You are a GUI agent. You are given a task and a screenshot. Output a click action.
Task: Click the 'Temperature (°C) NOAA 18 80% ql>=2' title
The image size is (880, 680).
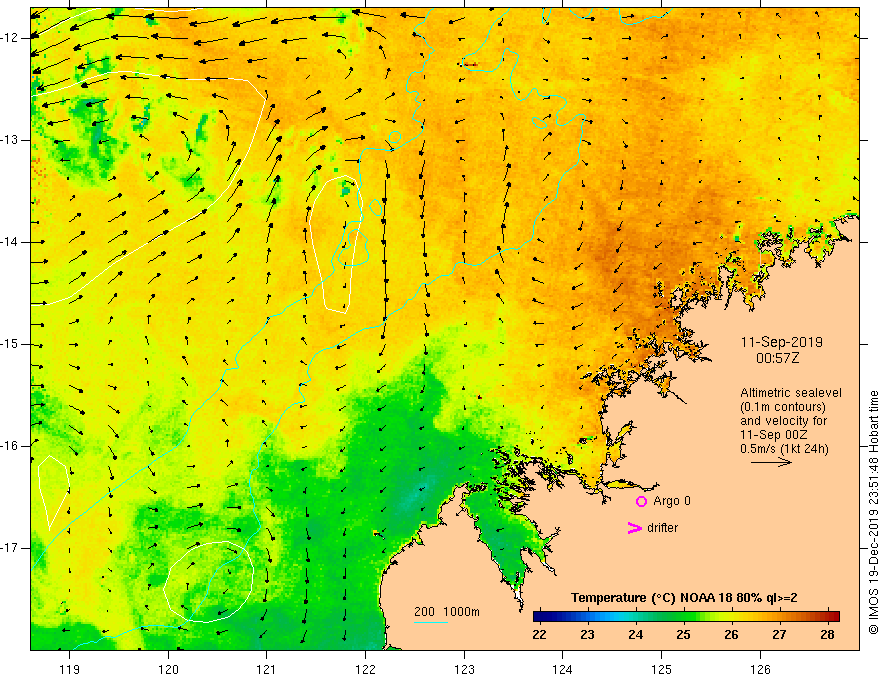pos(684,598)
